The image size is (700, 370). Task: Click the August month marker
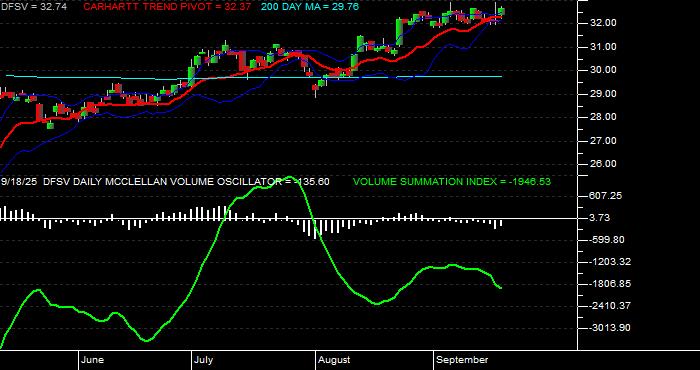pos(334,360)
